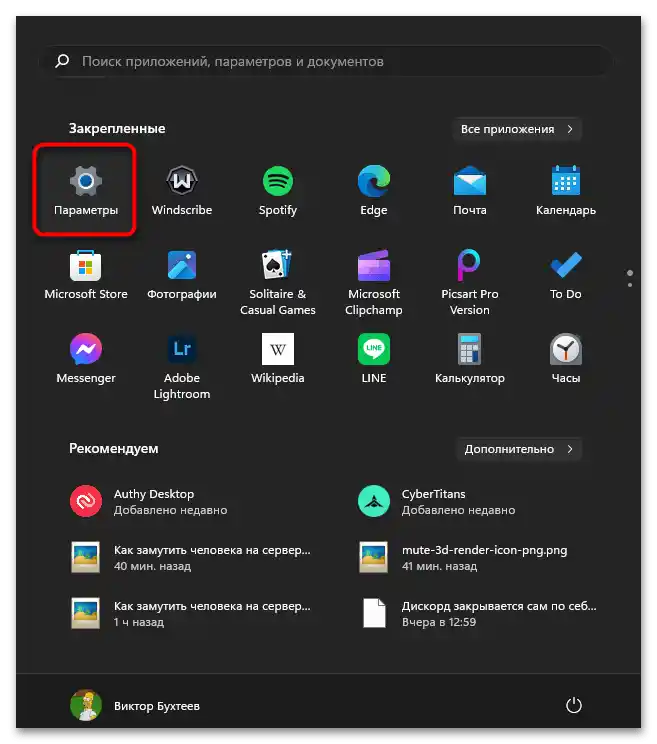Image resolution: width=657 pixels, height=744 pixels.
Task: Click the search magnifier icon
Action: [62, 61]
